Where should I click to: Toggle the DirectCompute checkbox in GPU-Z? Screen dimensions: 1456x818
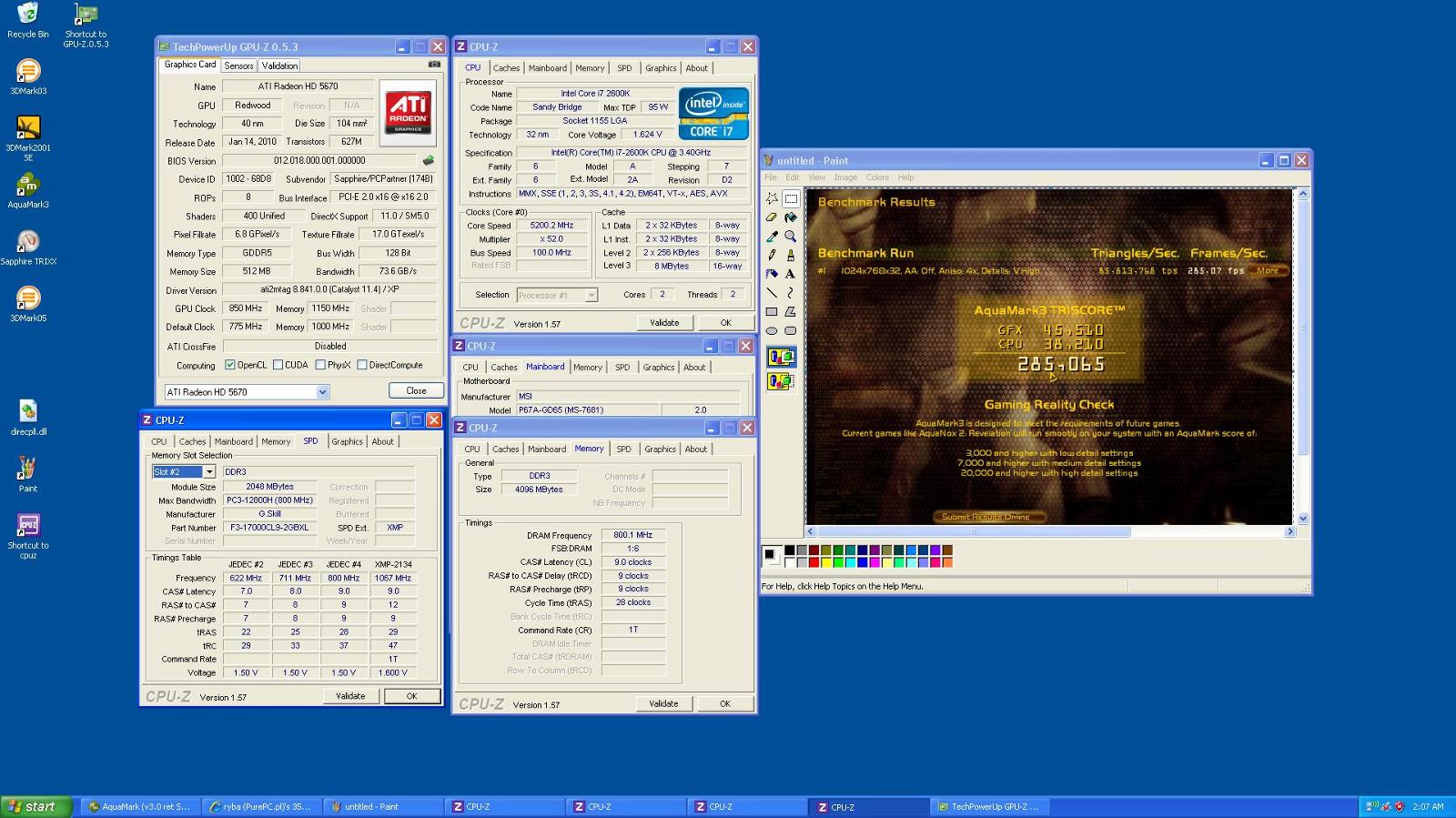pos(362,365)
